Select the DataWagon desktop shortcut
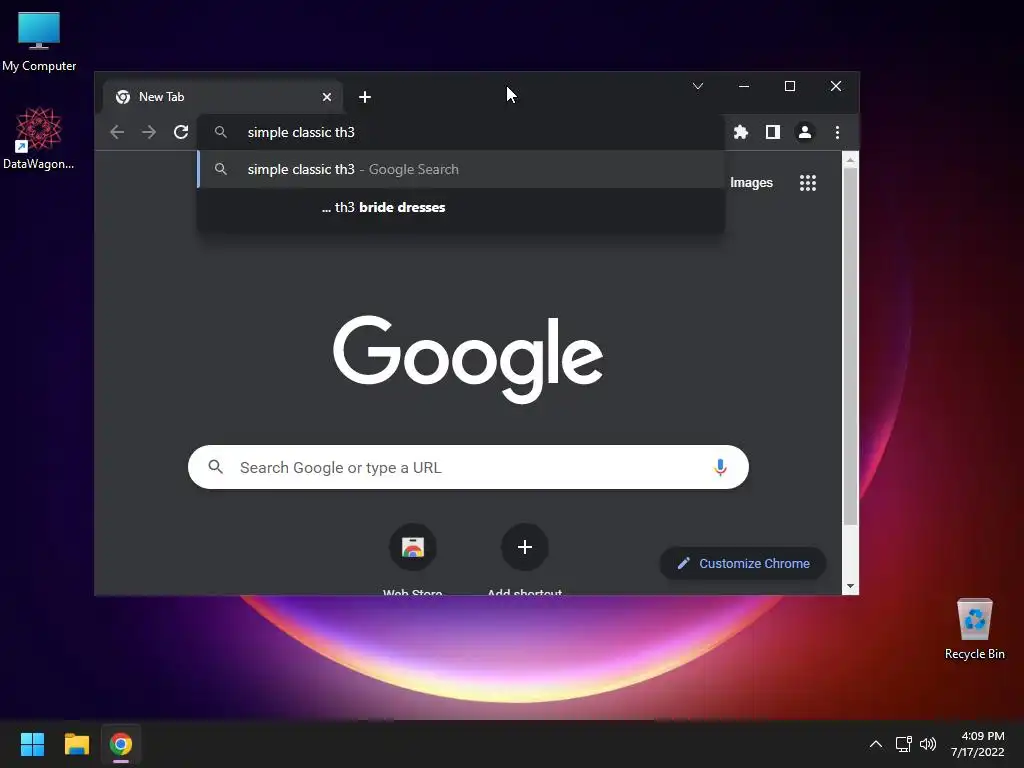The width and height of the screenshot is (1024, 768). (x=39, y=138)
